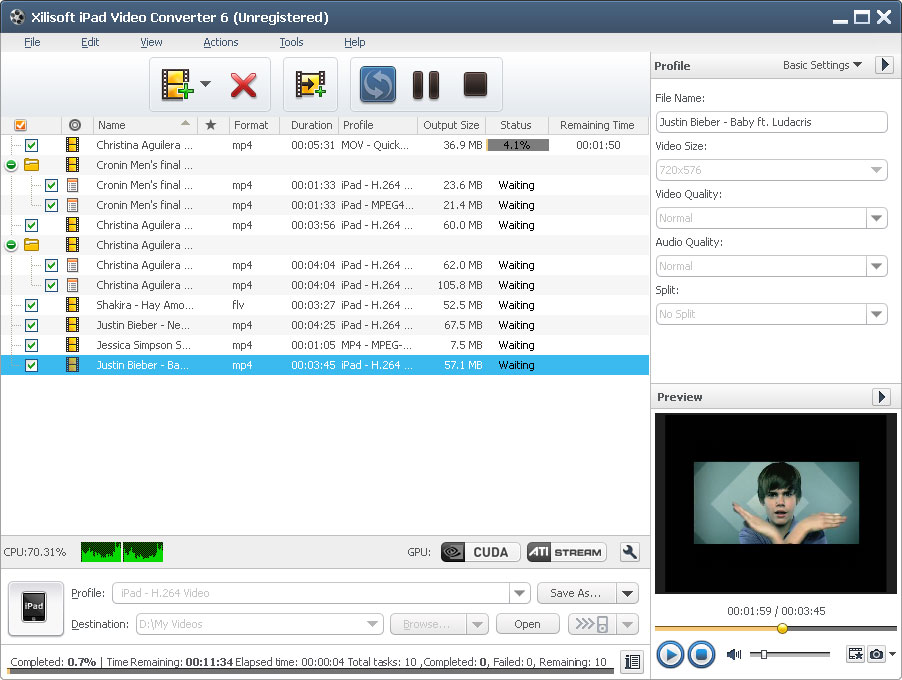
Task: Open the Split options dropdown
Action: click(877, 314)
